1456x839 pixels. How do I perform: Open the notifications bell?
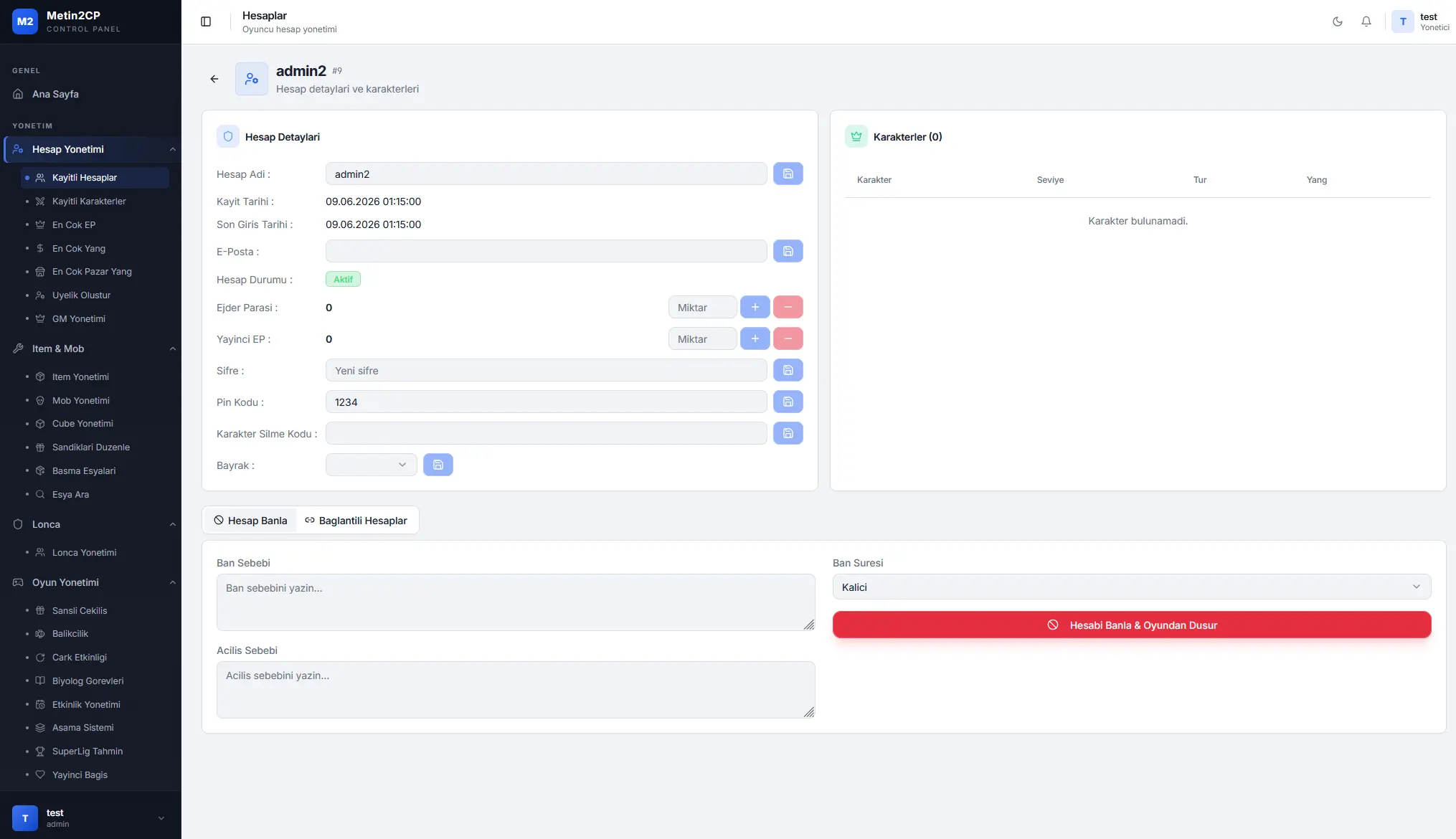[x=1366, y=22]
